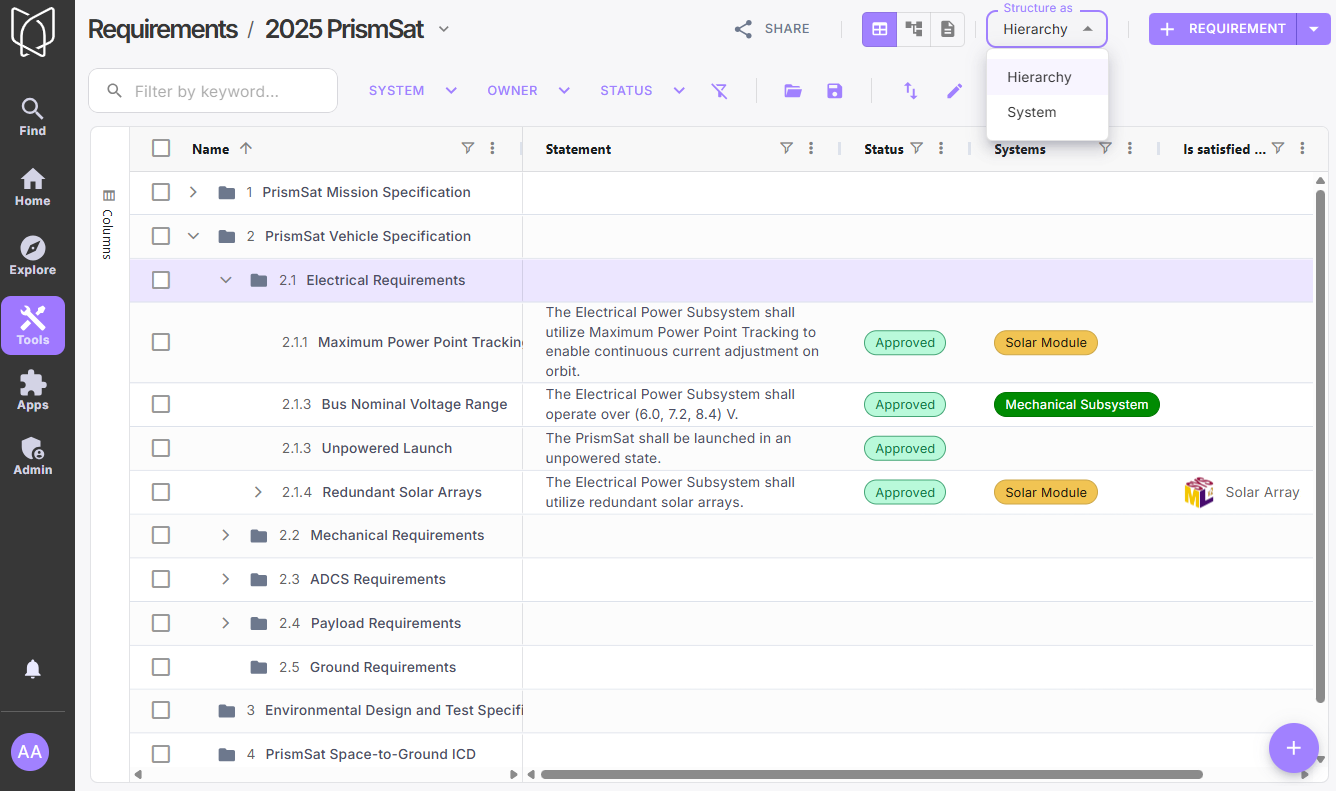Image resolution: width=1336 pixels, height=791 pixels.
Task: Click the pencil edit icon in toolbar
Action: point(954,91)
